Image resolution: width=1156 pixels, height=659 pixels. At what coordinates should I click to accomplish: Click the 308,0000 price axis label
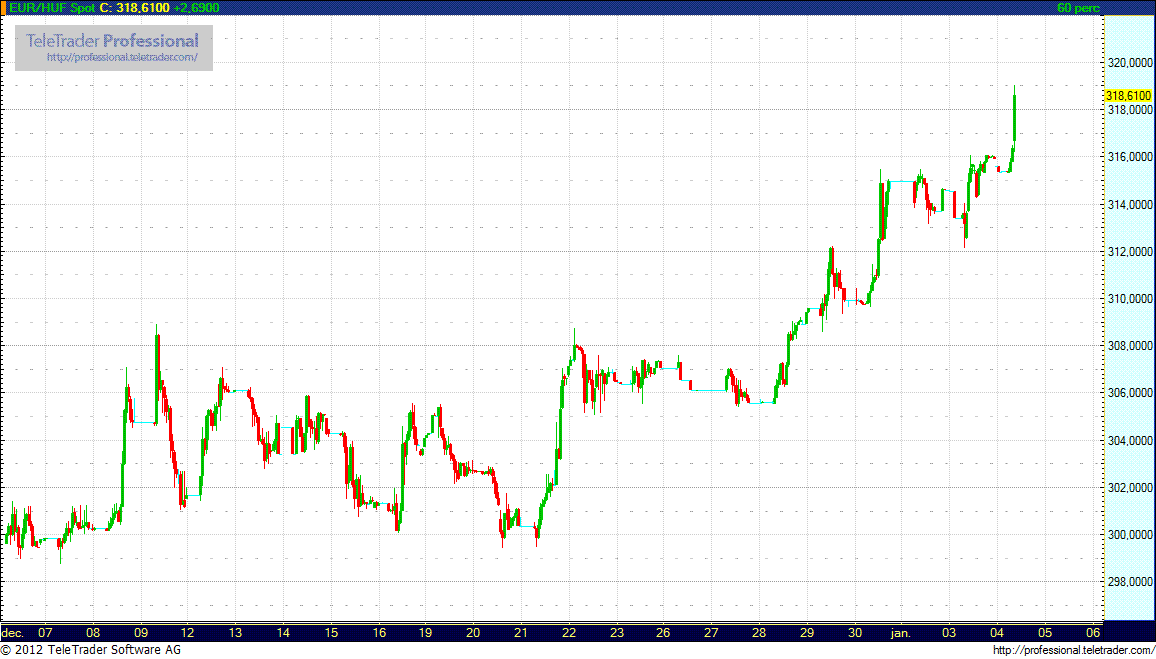click(1132, 346)
